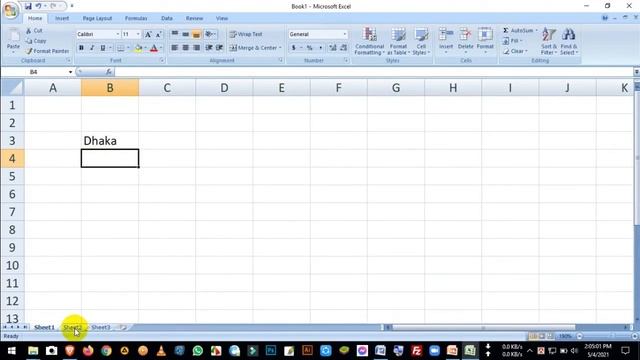
Task: Toggle Align Text Right
Action: pyautogui.click(x=196, y=48)
